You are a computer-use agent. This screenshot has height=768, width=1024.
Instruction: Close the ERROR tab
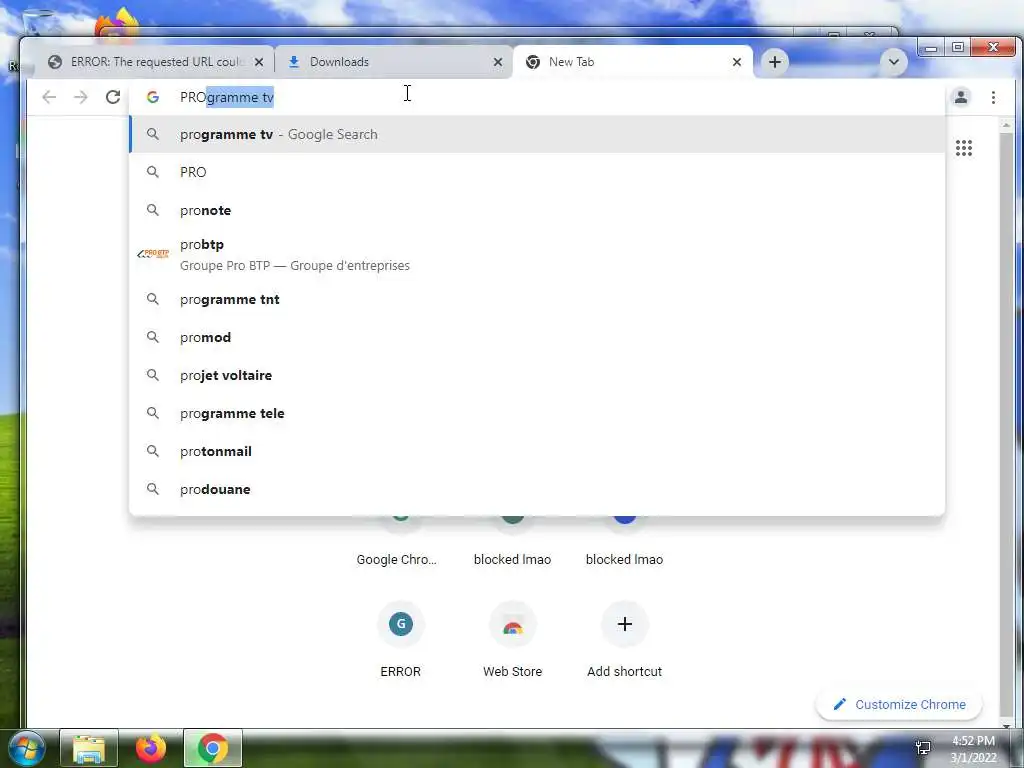coord(259,62)
